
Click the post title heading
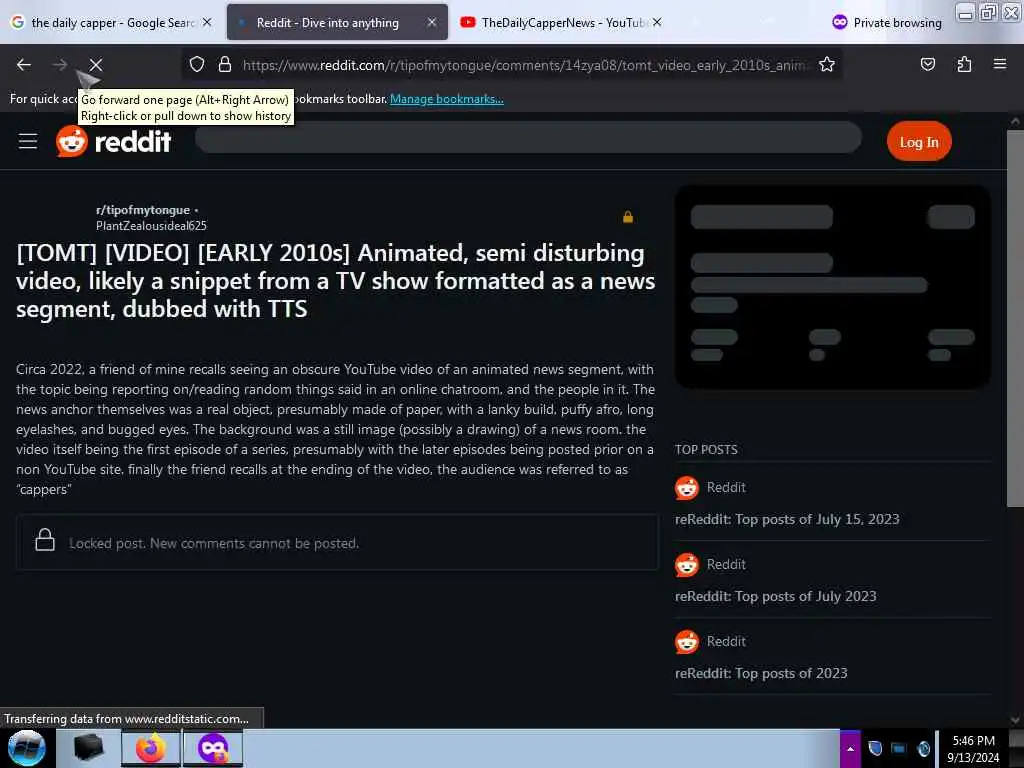coord(336,281)
